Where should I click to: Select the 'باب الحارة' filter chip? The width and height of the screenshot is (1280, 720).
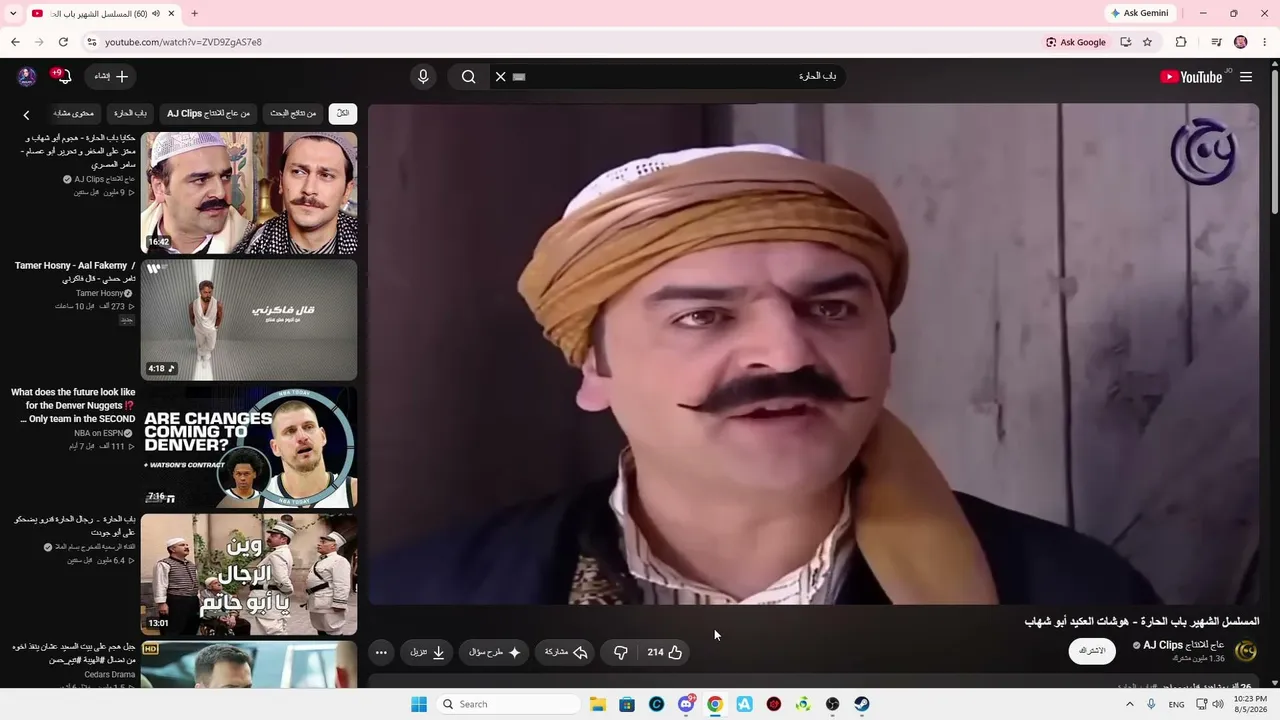point(131,114)
